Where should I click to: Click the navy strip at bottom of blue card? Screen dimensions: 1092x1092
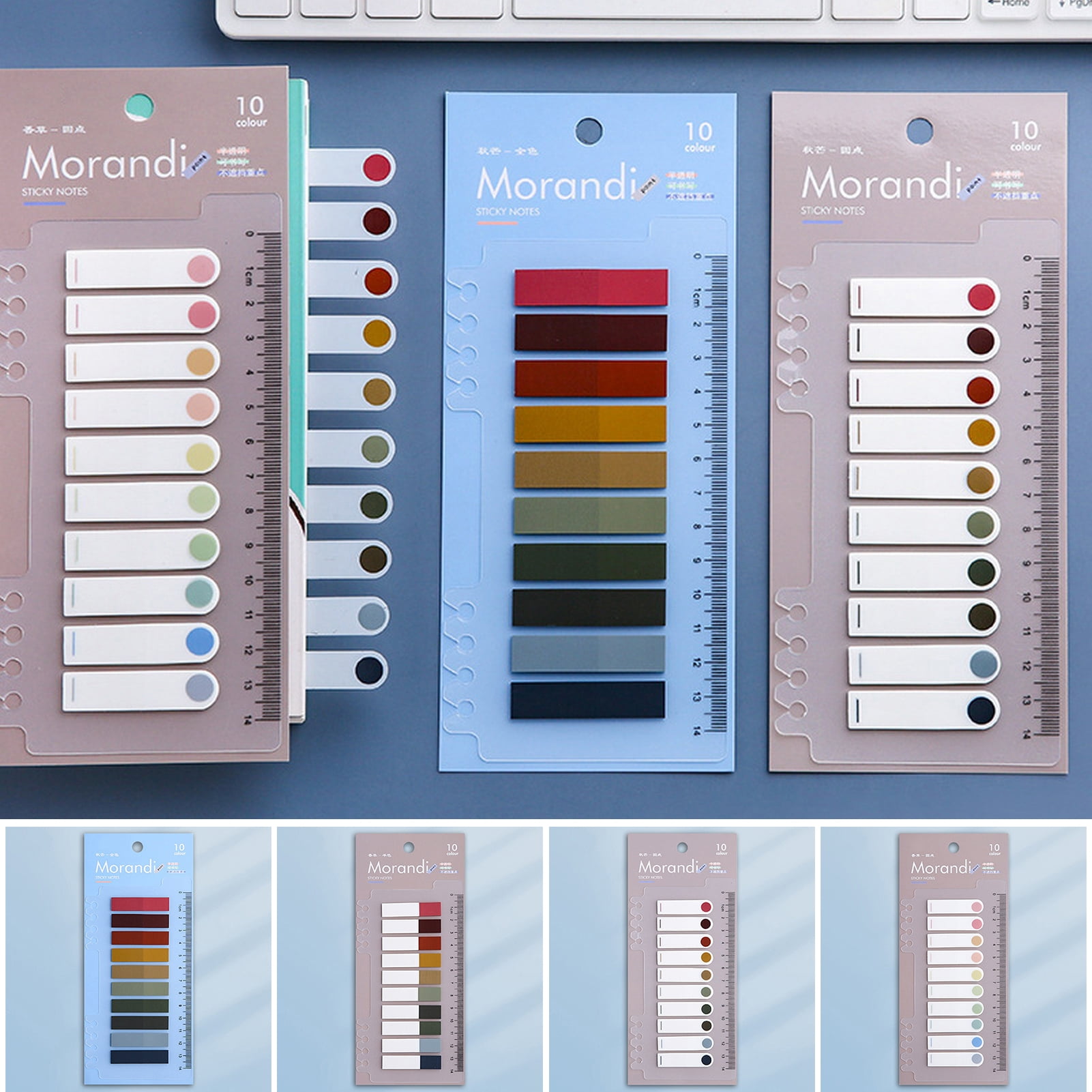(x=588, y=700)
